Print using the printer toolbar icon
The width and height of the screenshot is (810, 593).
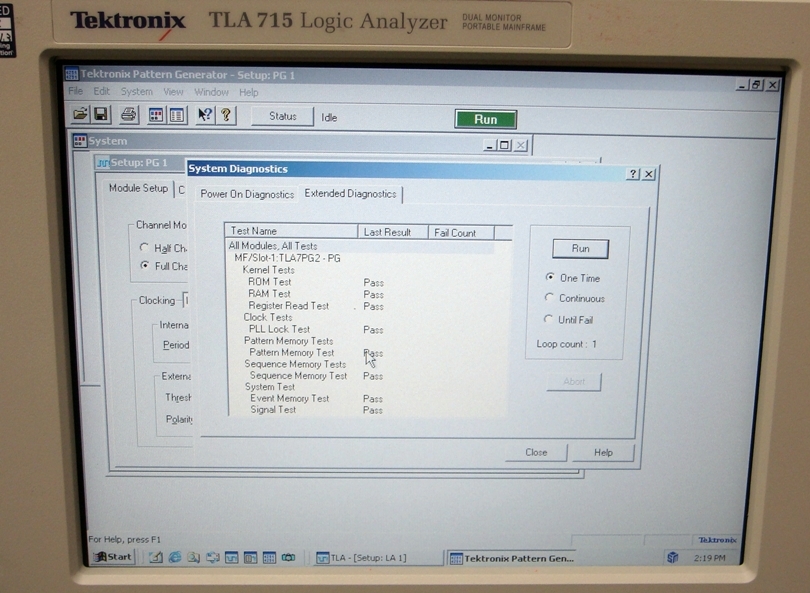click(x=129, y=114)
